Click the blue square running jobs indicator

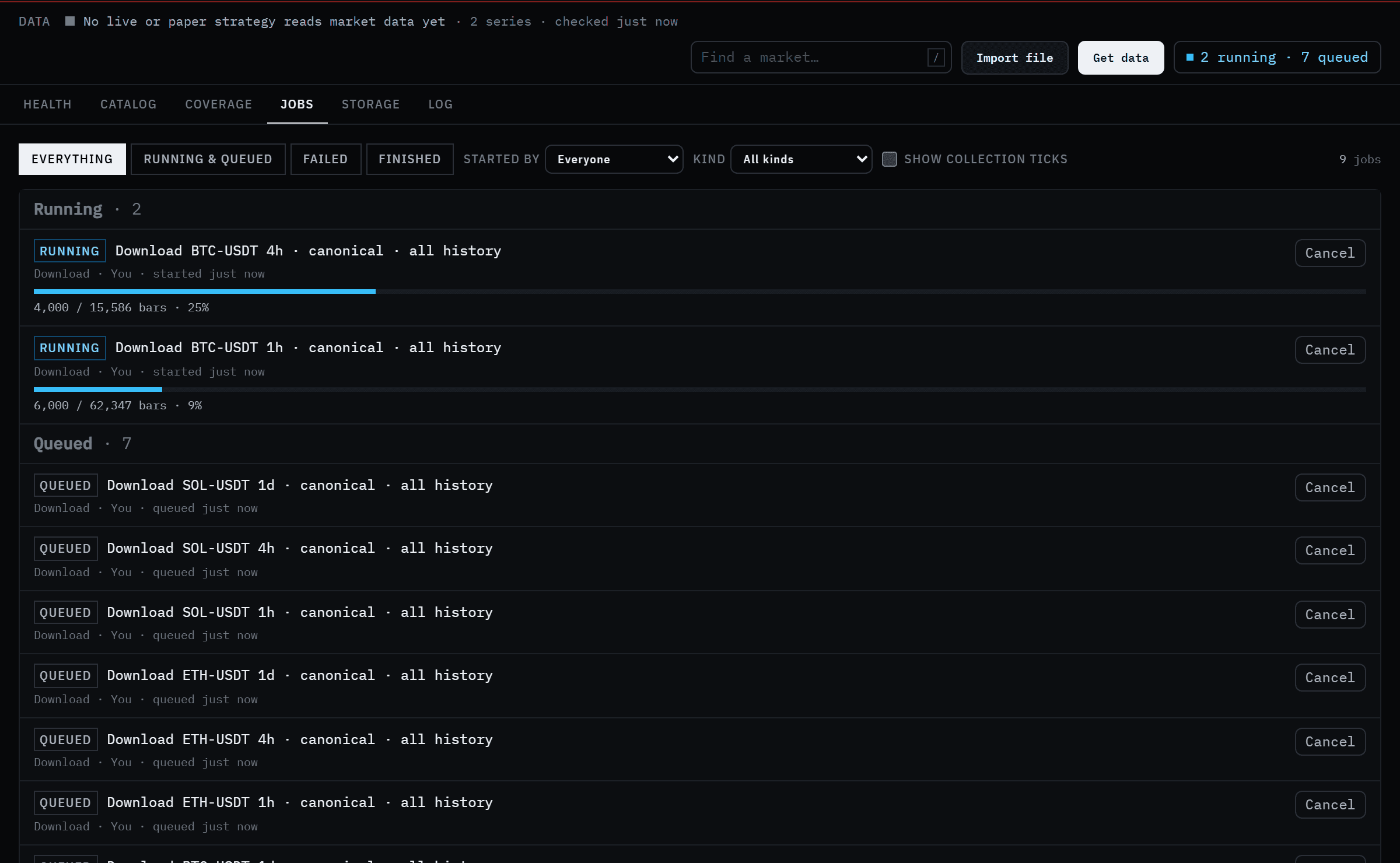(x=1190, y=57)
